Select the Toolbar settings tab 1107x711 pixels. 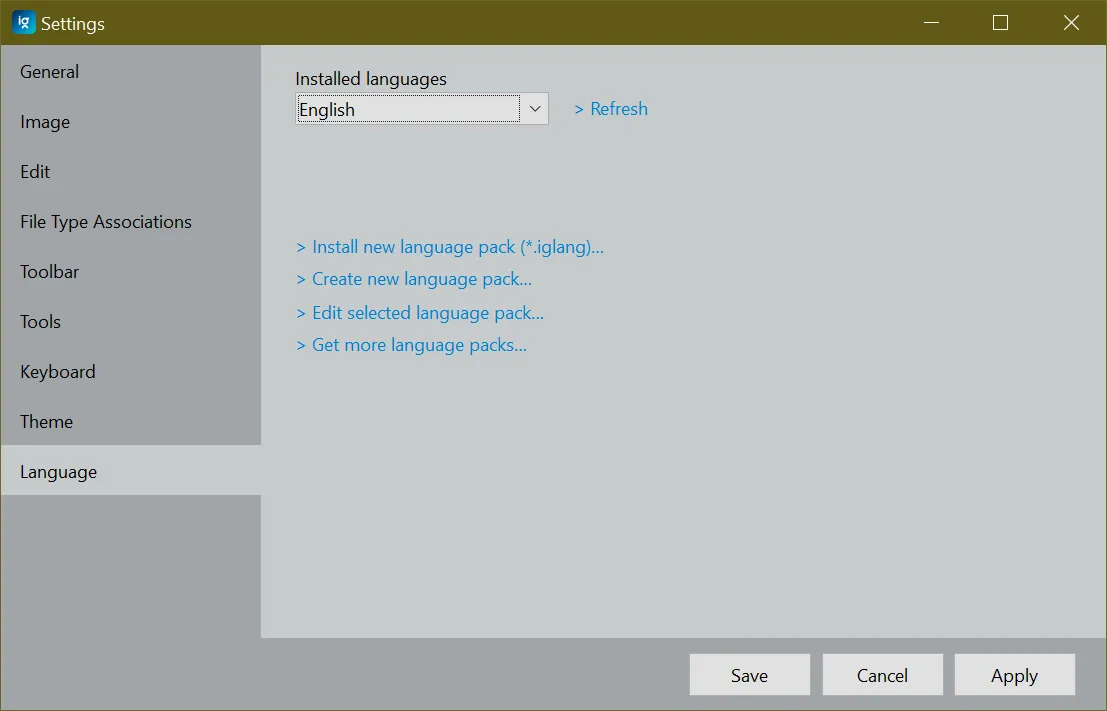point(131,272)
